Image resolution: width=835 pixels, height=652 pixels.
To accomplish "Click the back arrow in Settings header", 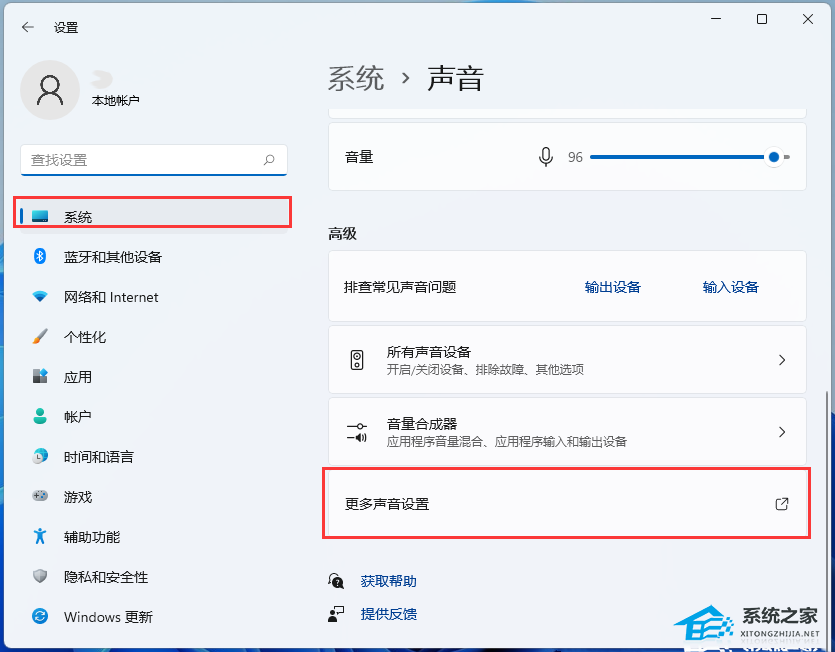I will coord(28,27).
